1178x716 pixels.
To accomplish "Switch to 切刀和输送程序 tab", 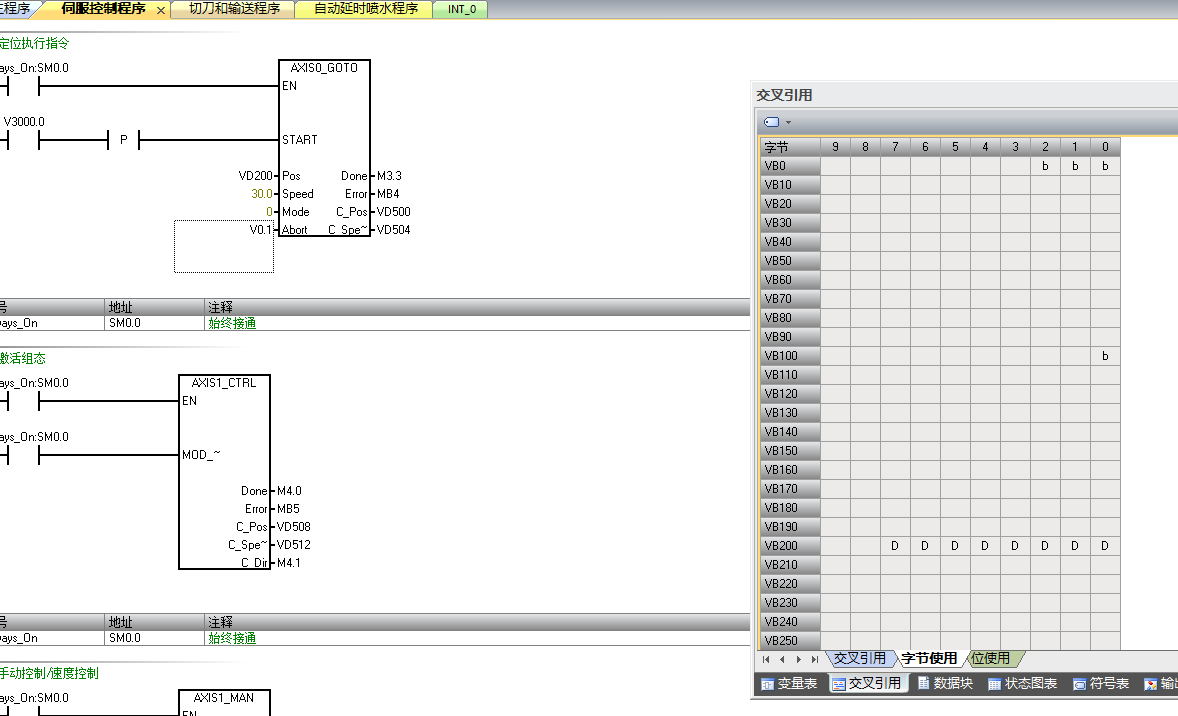I will 233,9.
